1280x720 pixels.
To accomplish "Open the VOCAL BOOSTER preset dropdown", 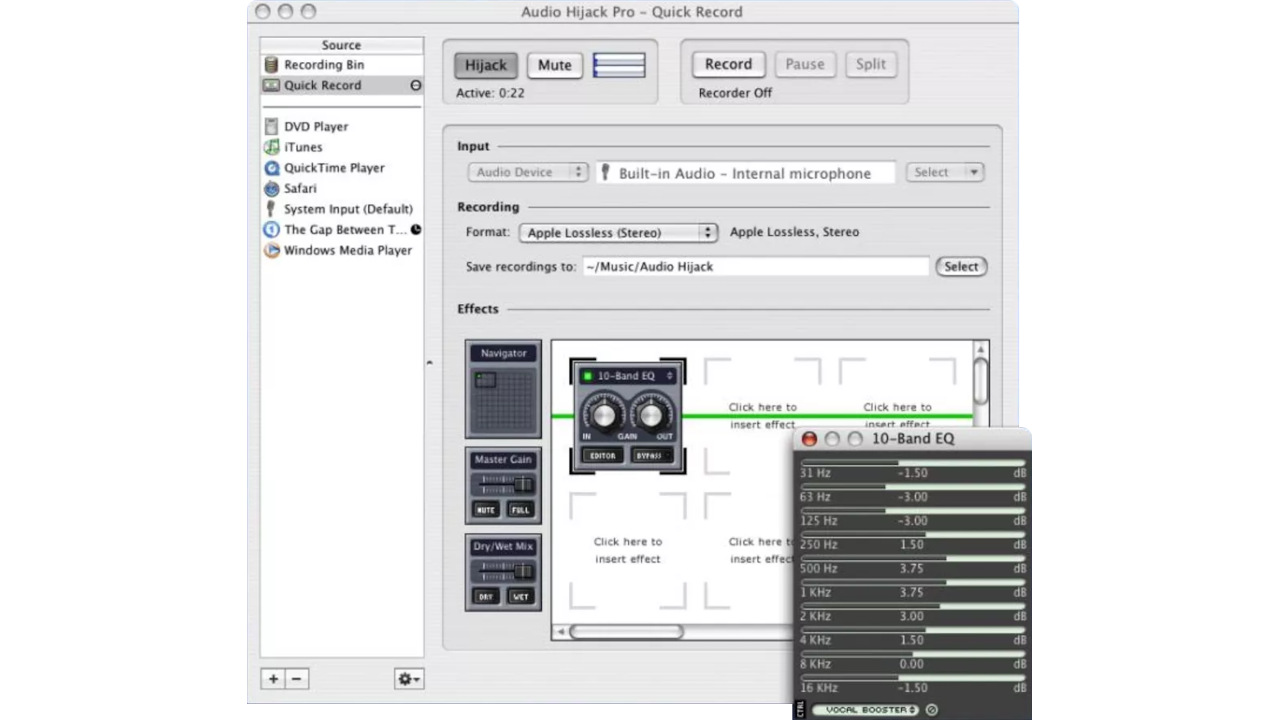I will pyautogui.click(x=865, y=710).
